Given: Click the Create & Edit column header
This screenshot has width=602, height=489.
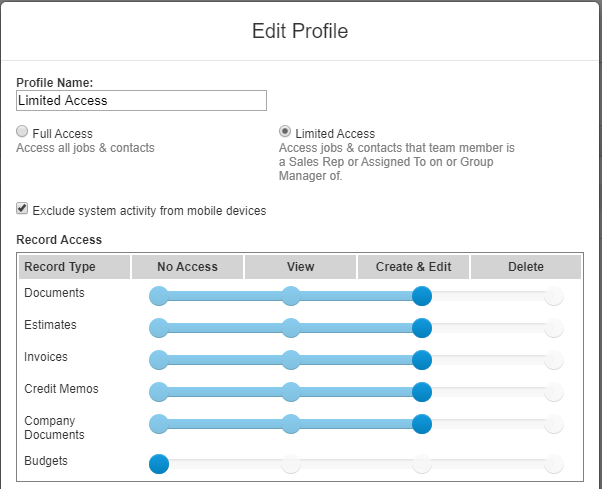Looking at the screenshot, I should pos(413,267).
